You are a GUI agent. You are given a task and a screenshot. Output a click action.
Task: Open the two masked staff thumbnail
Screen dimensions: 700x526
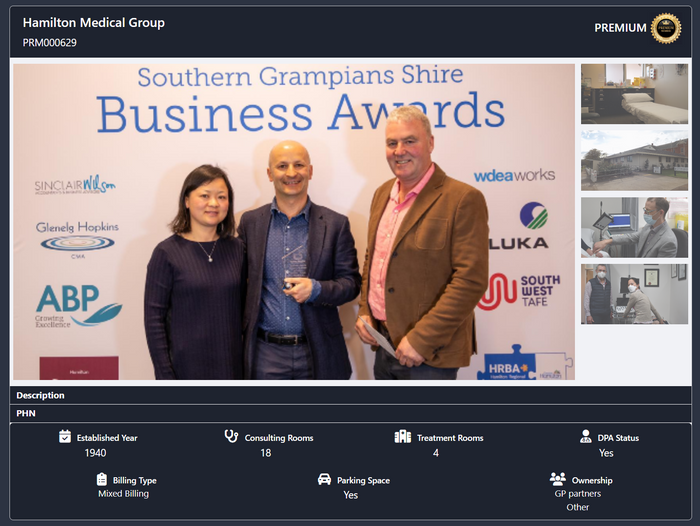[x=634, y=294]
